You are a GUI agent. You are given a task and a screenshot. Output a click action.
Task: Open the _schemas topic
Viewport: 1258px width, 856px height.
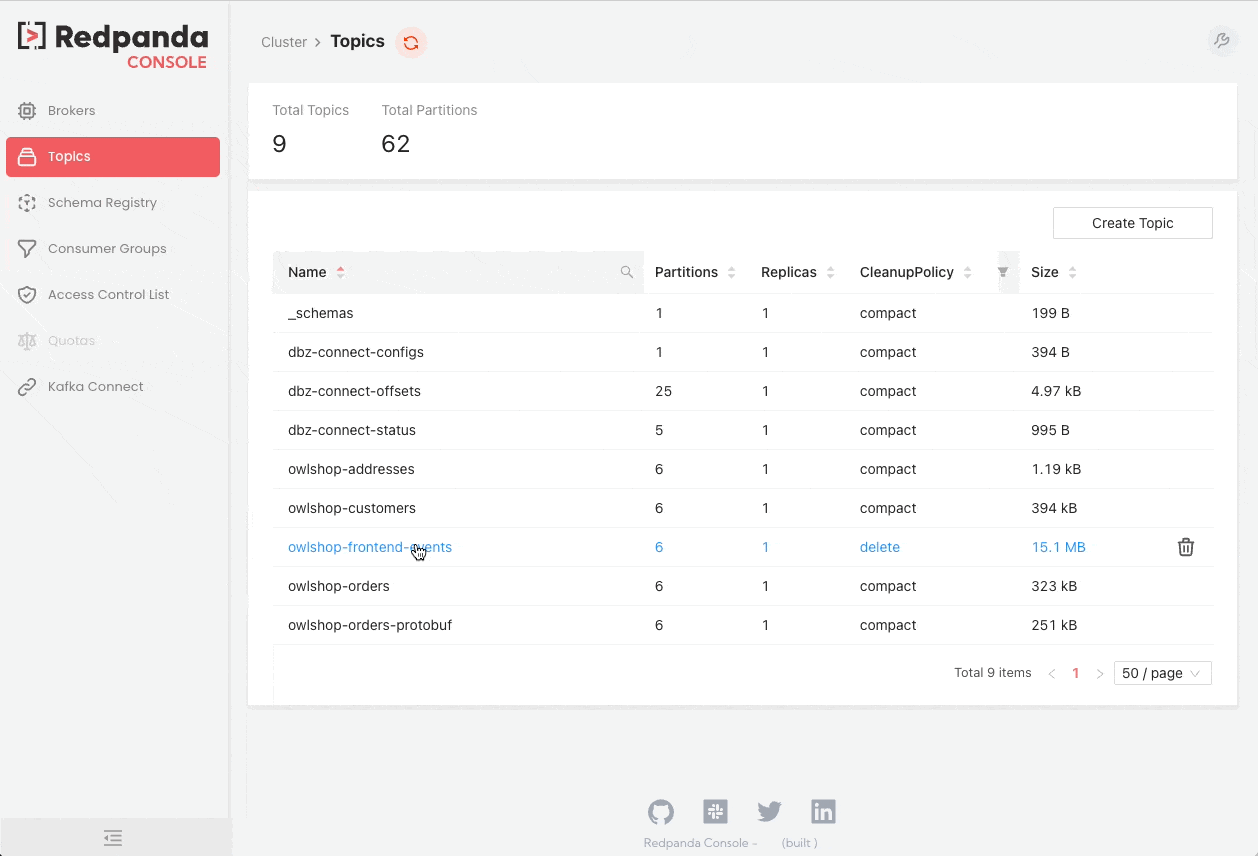[321, 313]
